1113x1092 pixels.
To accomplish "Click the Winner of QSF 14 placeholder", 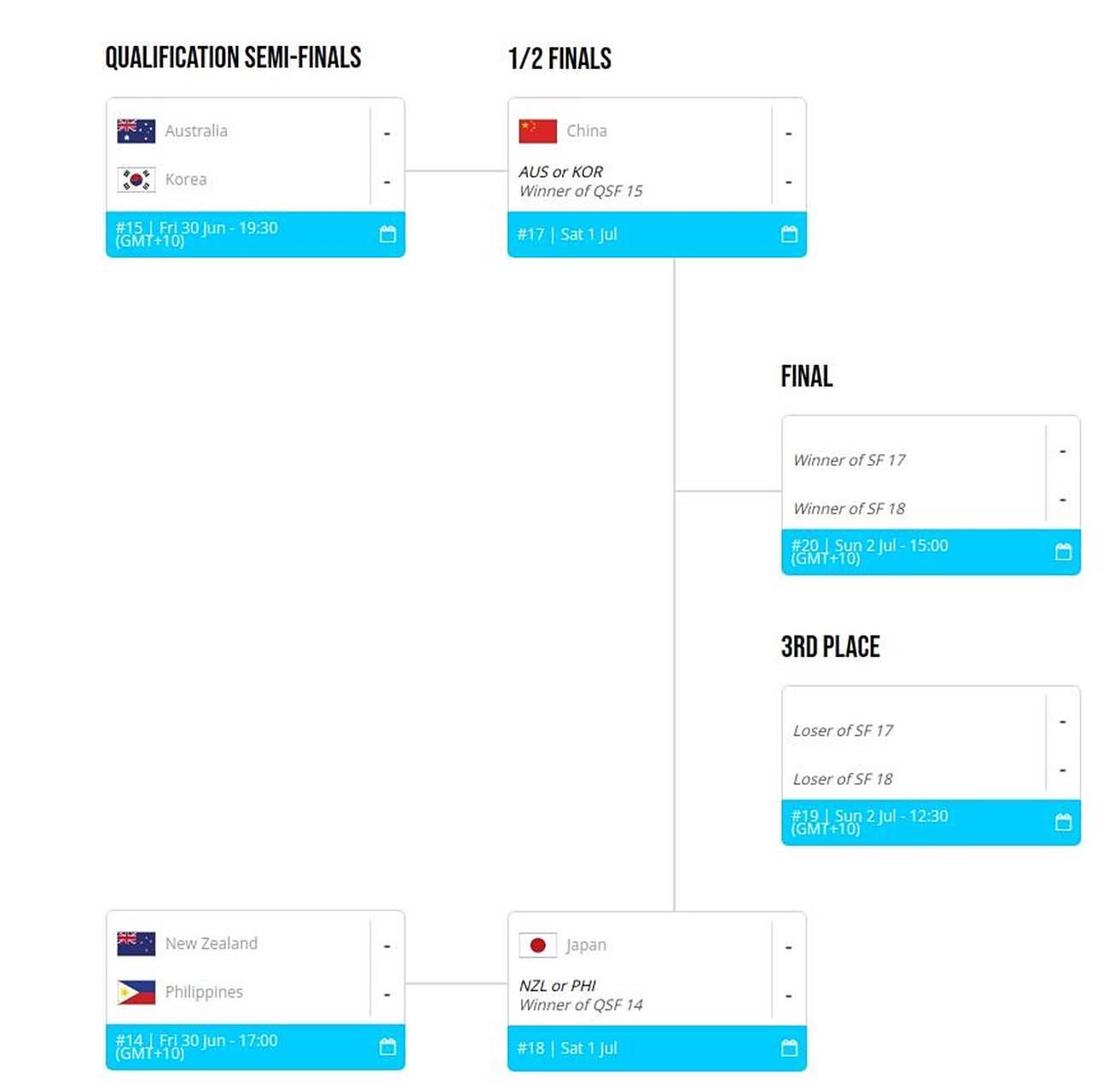I will click(x=581, y=1005).
